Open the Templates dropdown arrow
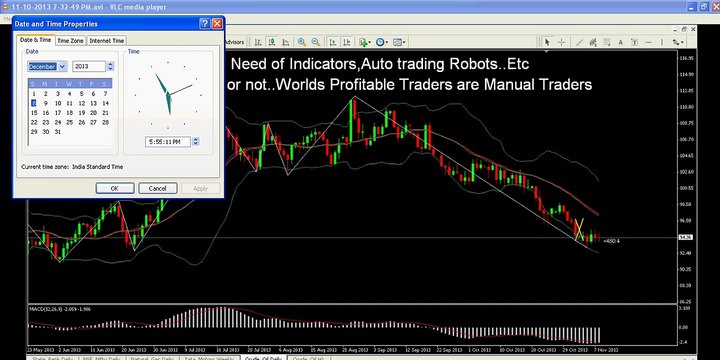This screenshot has height=360, width=720. point(404,42)
